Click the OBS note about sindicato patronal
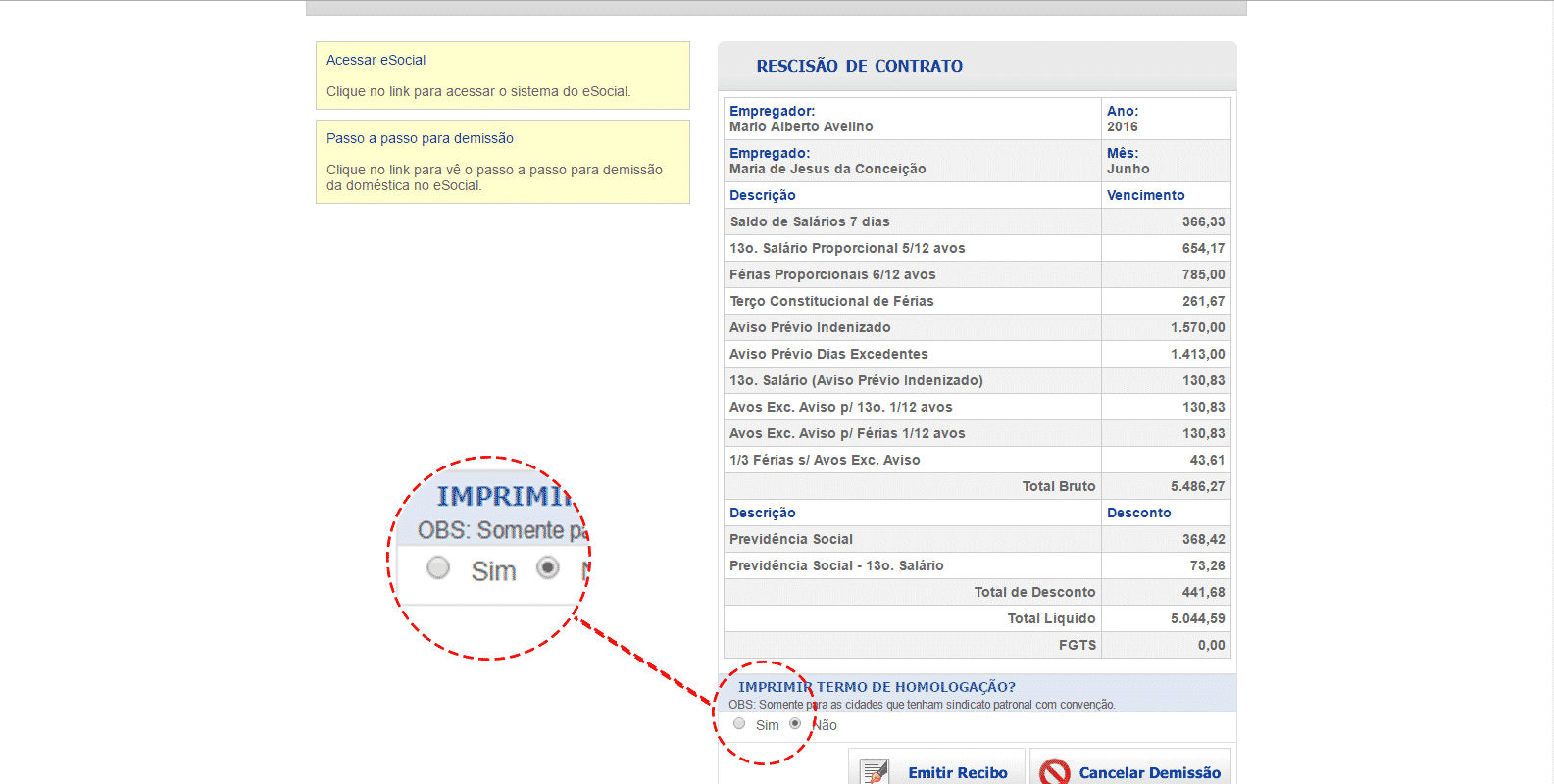This screenshot has height=784, width=1554. point(922,705)
